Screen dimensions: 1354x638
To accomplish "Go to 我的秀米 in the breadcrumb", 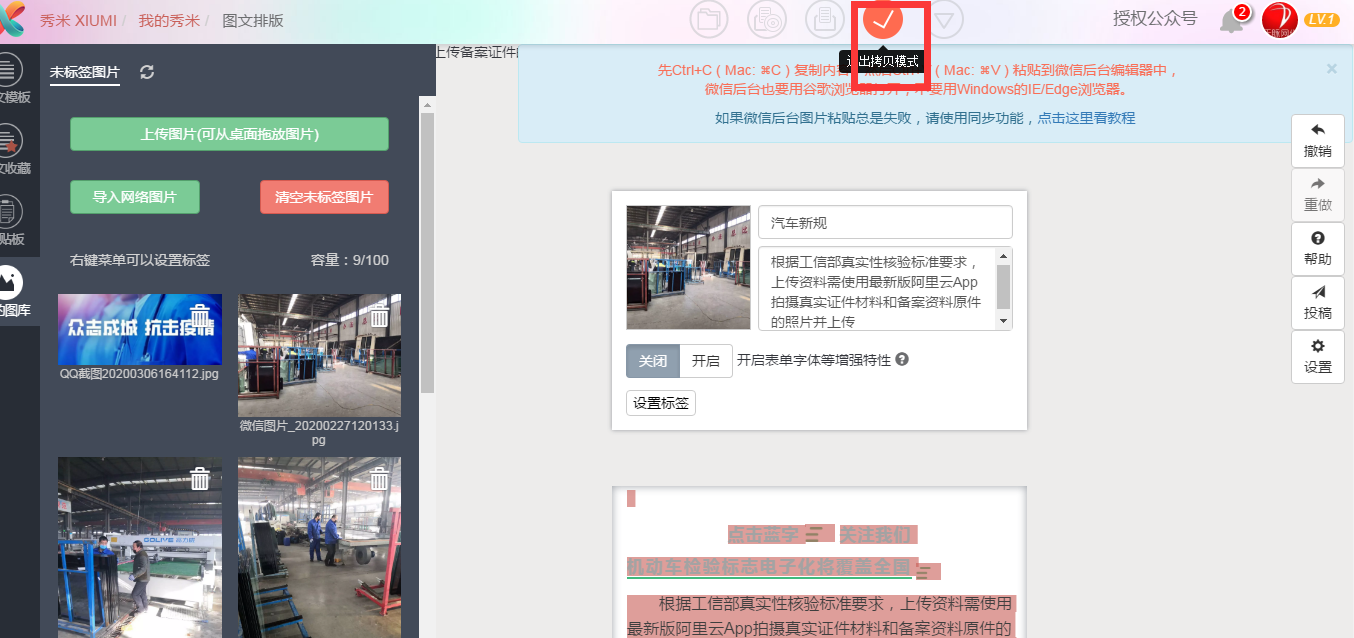I will point(169,20).
